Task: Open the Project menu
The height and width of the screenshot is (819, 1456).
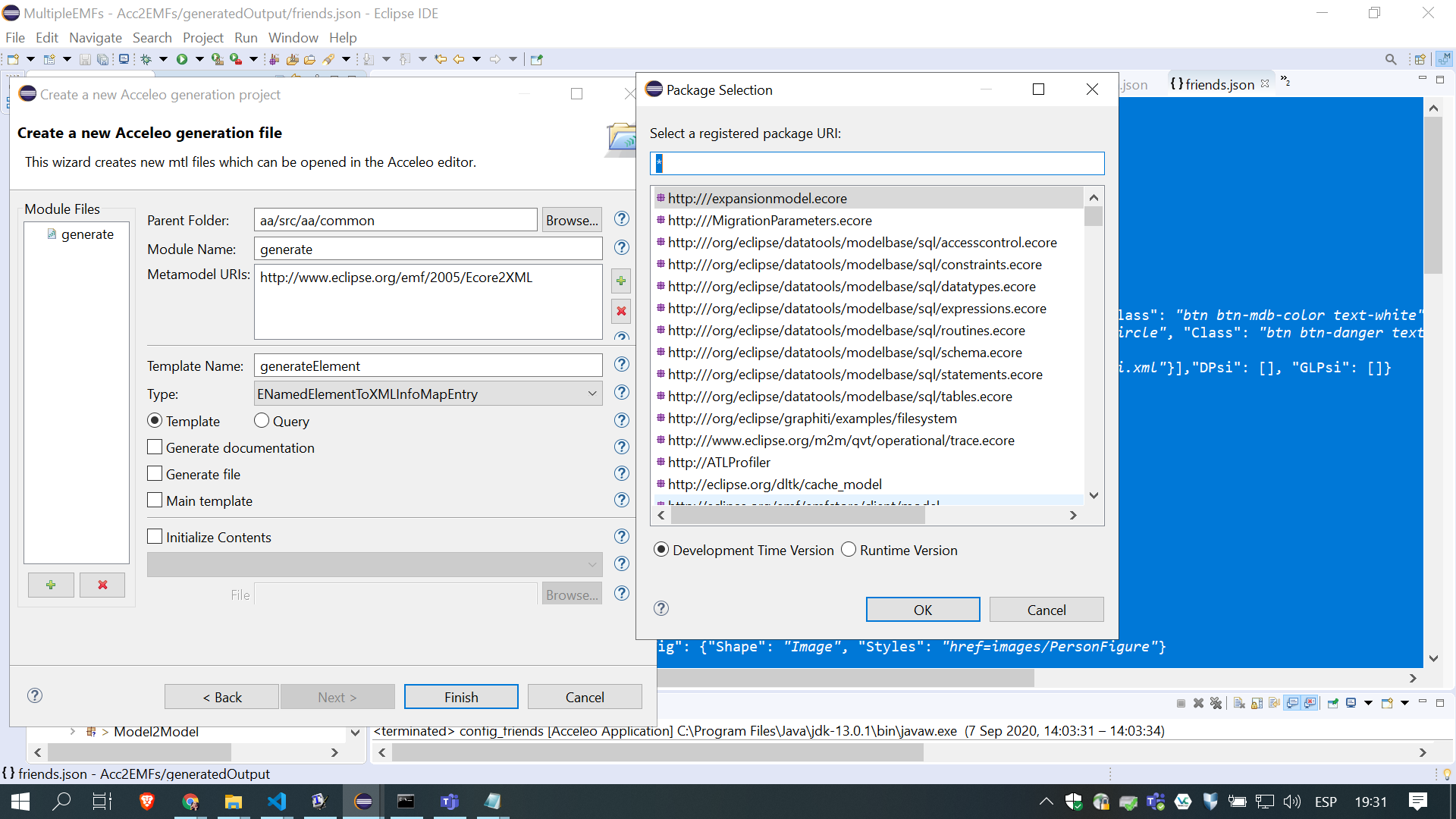Action: coord(202,37)
